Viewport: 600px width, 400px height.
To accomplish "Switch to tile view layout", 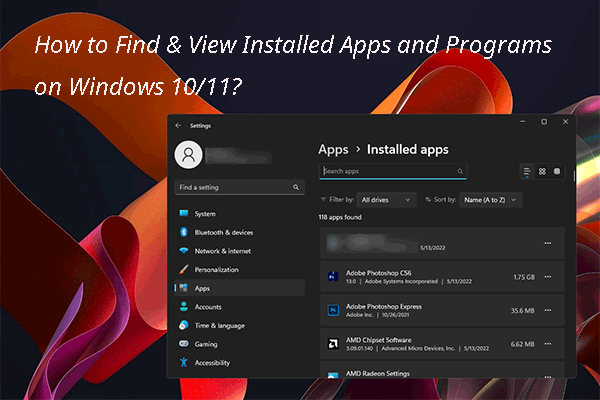I will [x=556, y=171].
